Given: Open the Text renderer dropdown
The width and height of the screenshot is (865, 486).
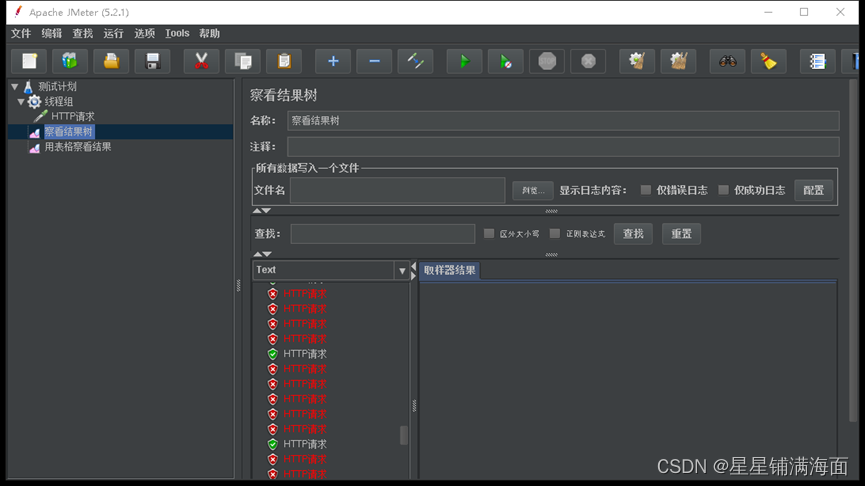Looking at the screenshot, I should pos(402,270).
